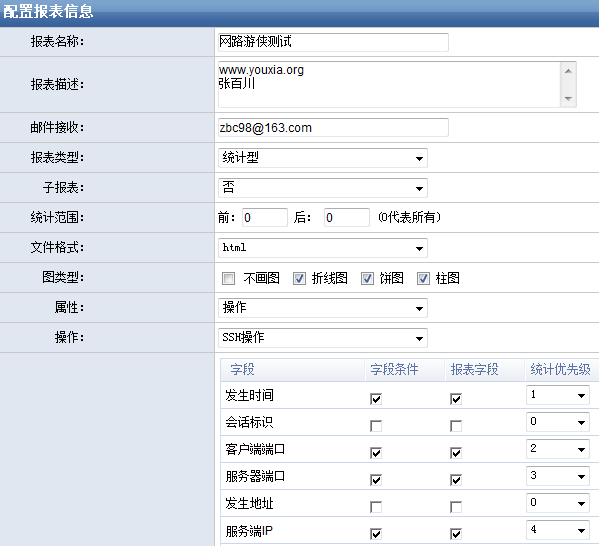The height and width of the screenshot is (546, 599).
Task: Click the 前 range input field
Action: 265,217
